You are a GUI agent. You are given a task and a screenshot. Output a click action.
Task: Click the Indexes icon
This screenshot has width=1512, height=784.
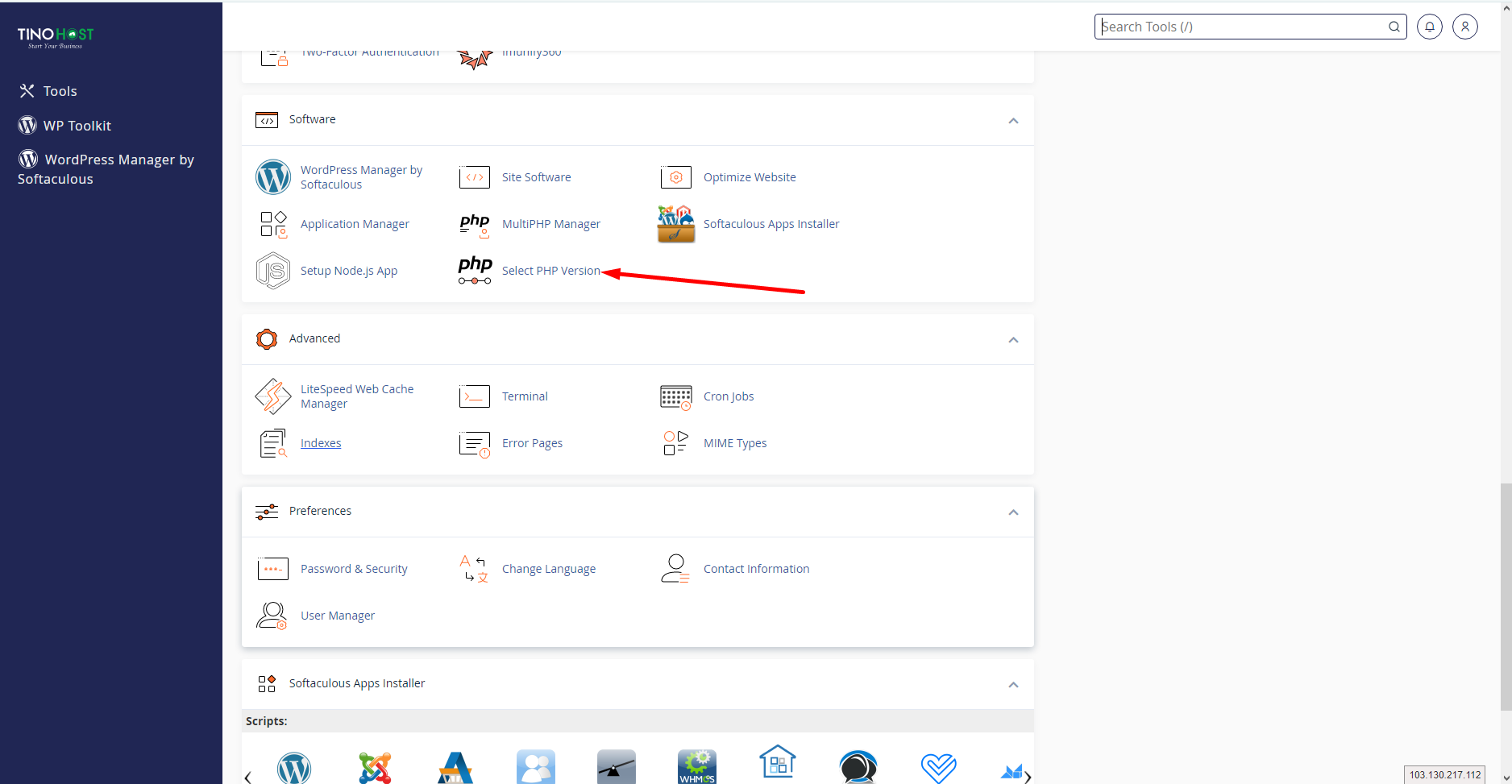(x=273, y=443)
